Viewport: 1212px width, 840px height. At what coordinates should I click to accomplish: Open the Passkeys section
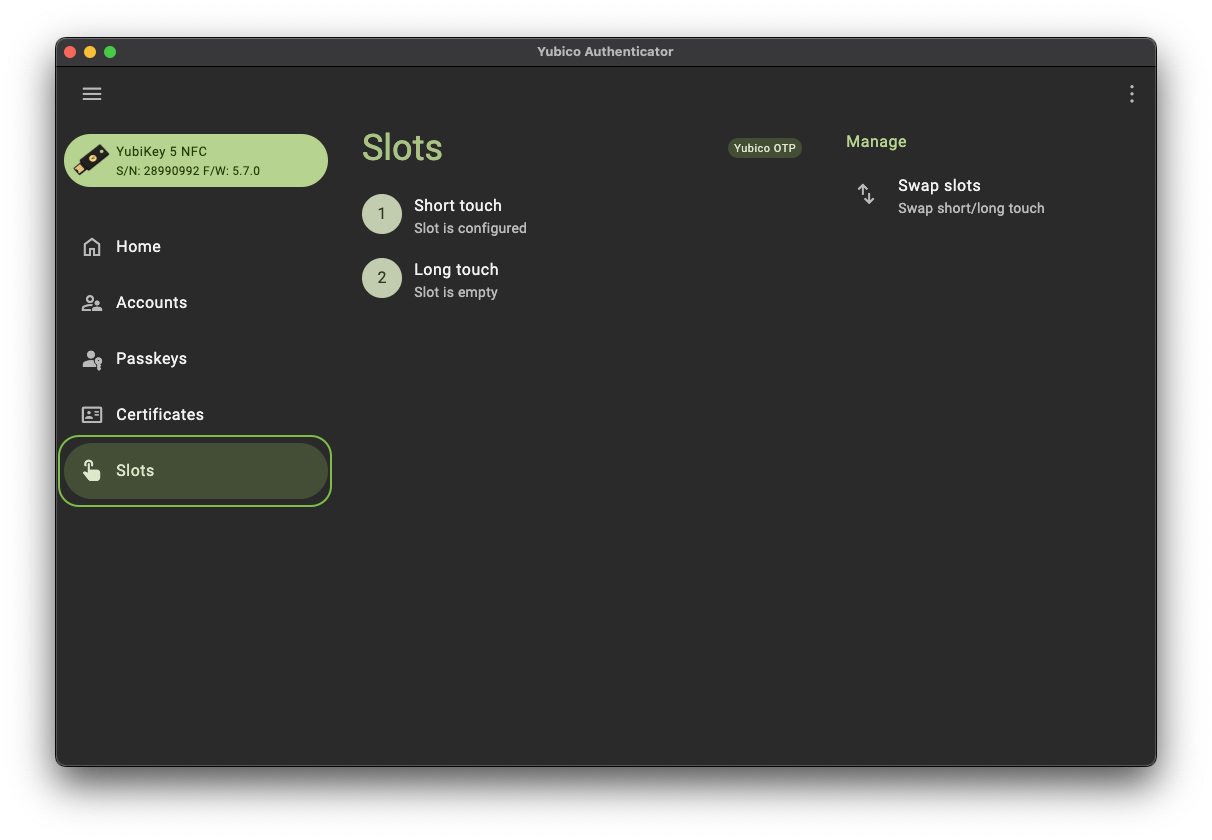196,359
